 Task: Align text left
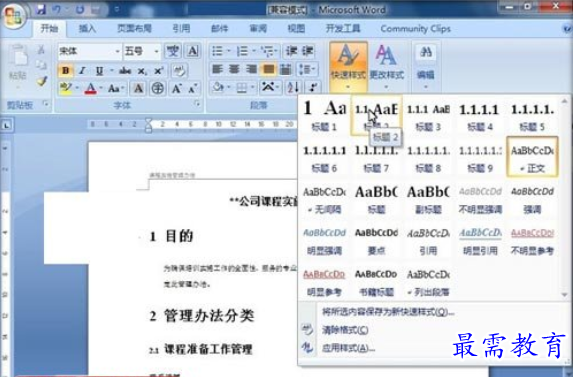pyautogui.click(x=217, y=69)
